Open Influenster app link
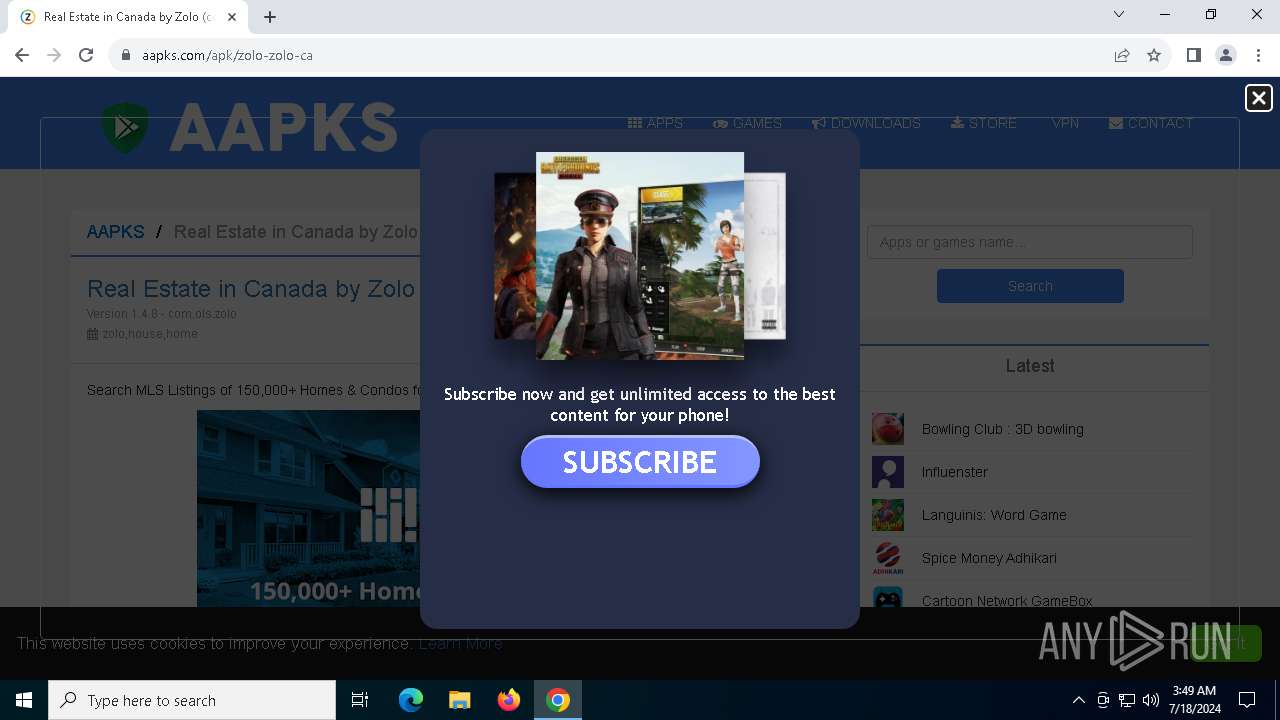 click(954, 472)
